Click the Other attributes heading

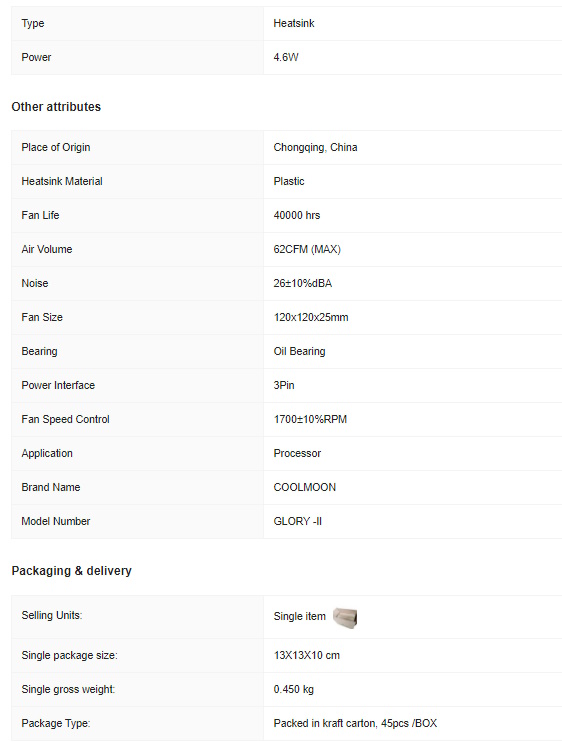tap(56, 107)
